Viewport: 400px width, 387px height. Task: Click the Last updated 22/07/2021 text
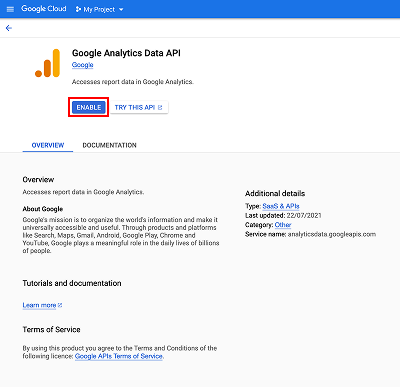(x=283, y=216)
